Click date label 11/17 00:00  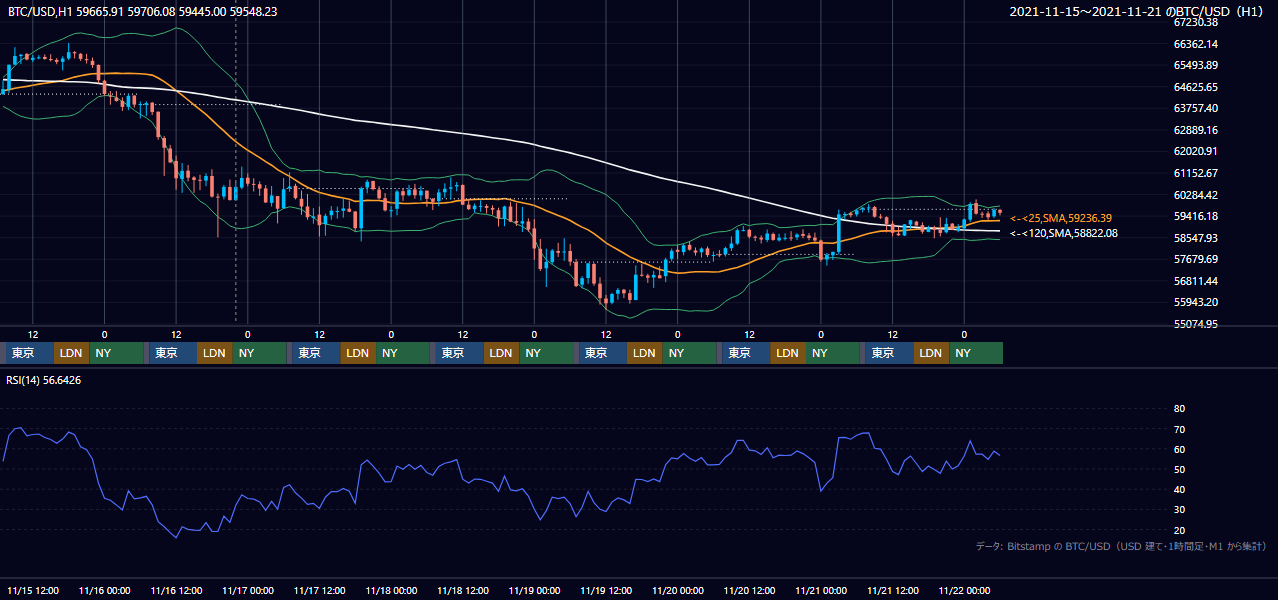[248, 590]
